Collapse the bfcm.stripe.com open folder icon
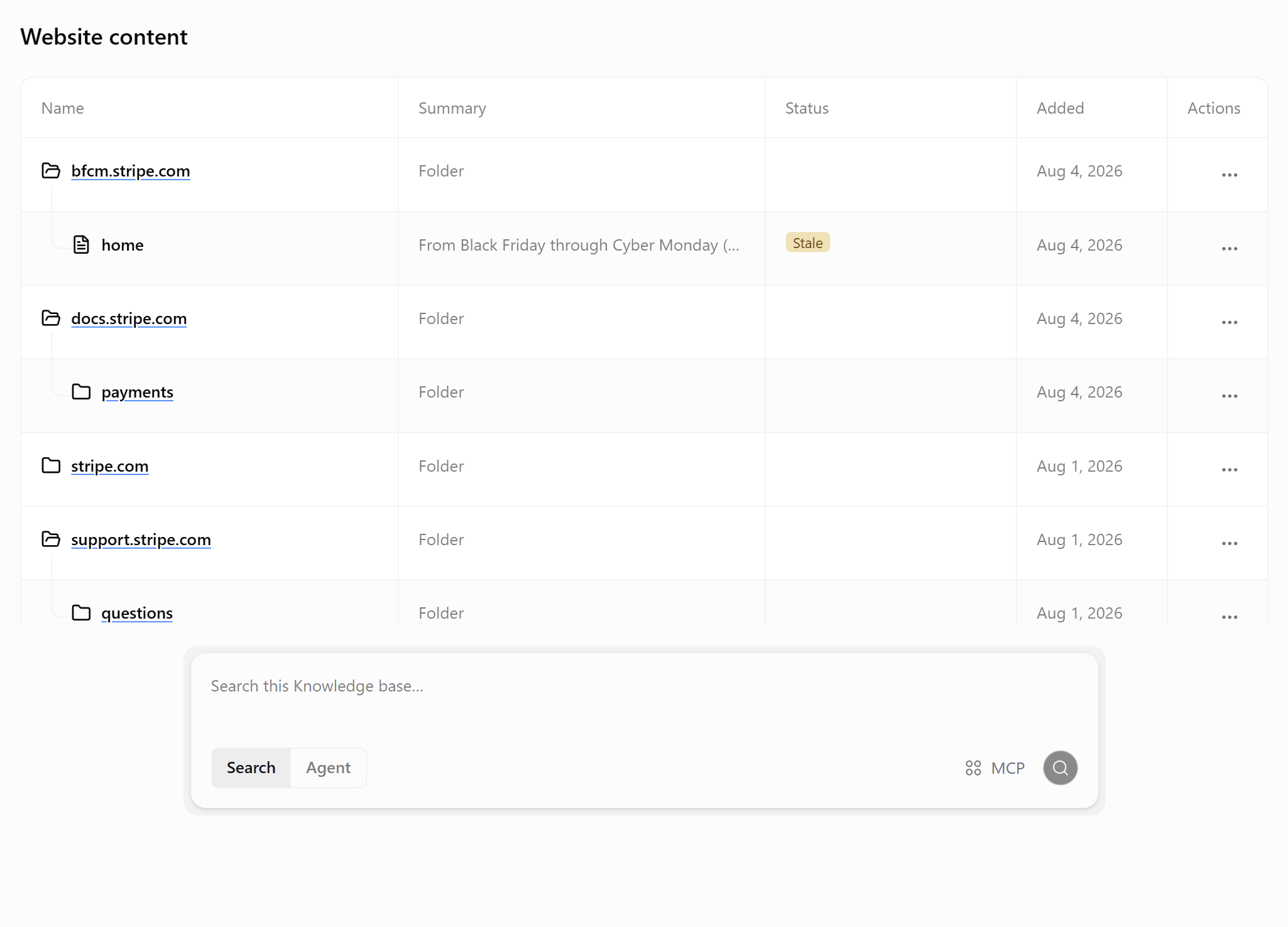 click(x=51, y=170)
